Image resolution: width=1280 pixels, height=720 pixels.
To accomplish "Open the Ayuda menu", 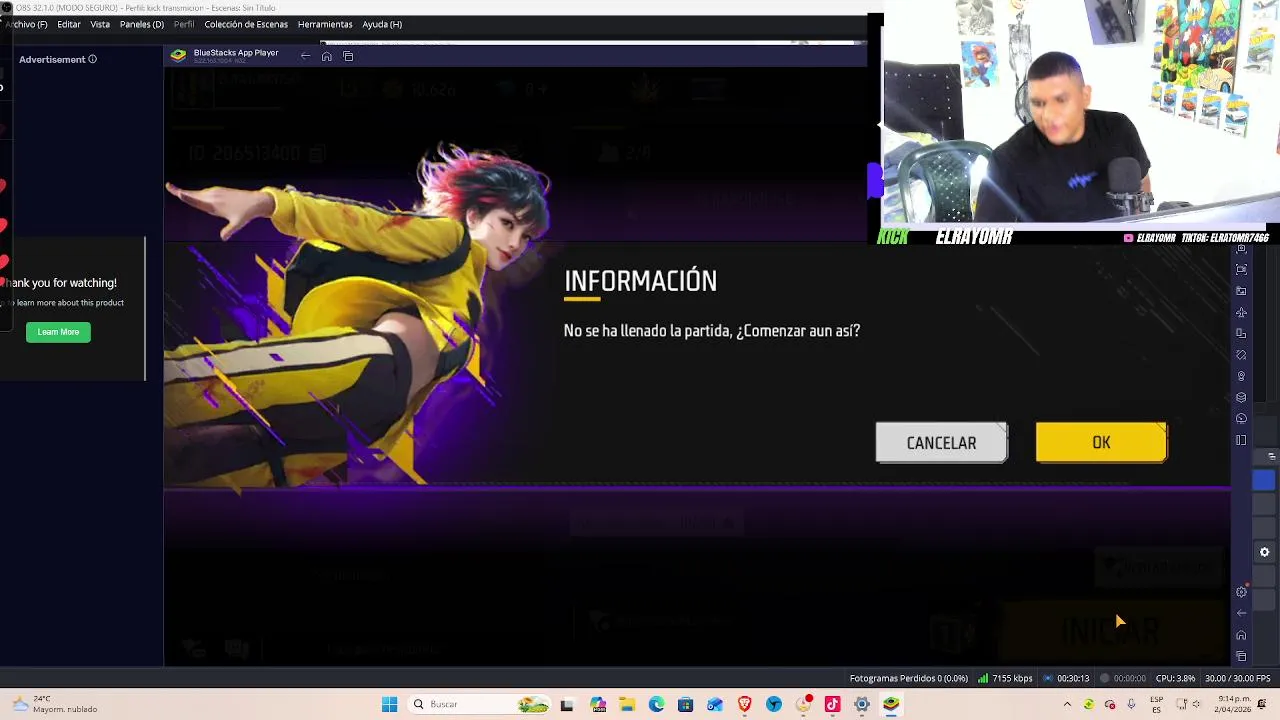I will [x=382, y=24].
